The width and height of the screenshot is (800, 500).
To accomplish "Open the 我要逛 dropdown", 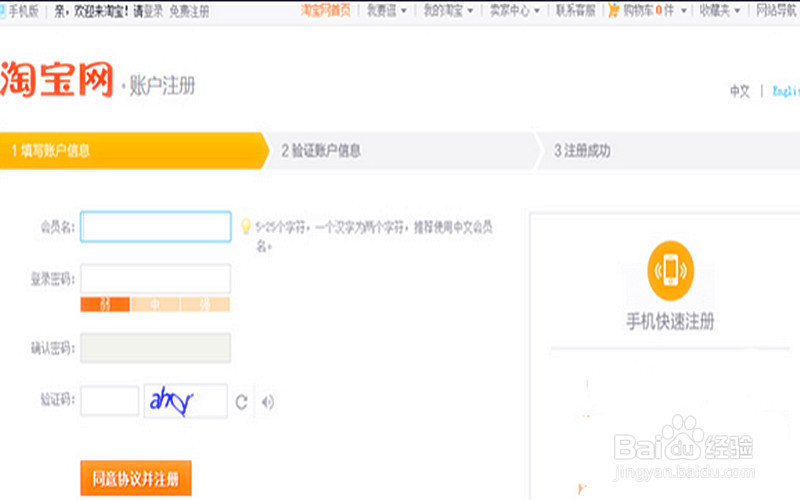I will (x=387, y=10).
